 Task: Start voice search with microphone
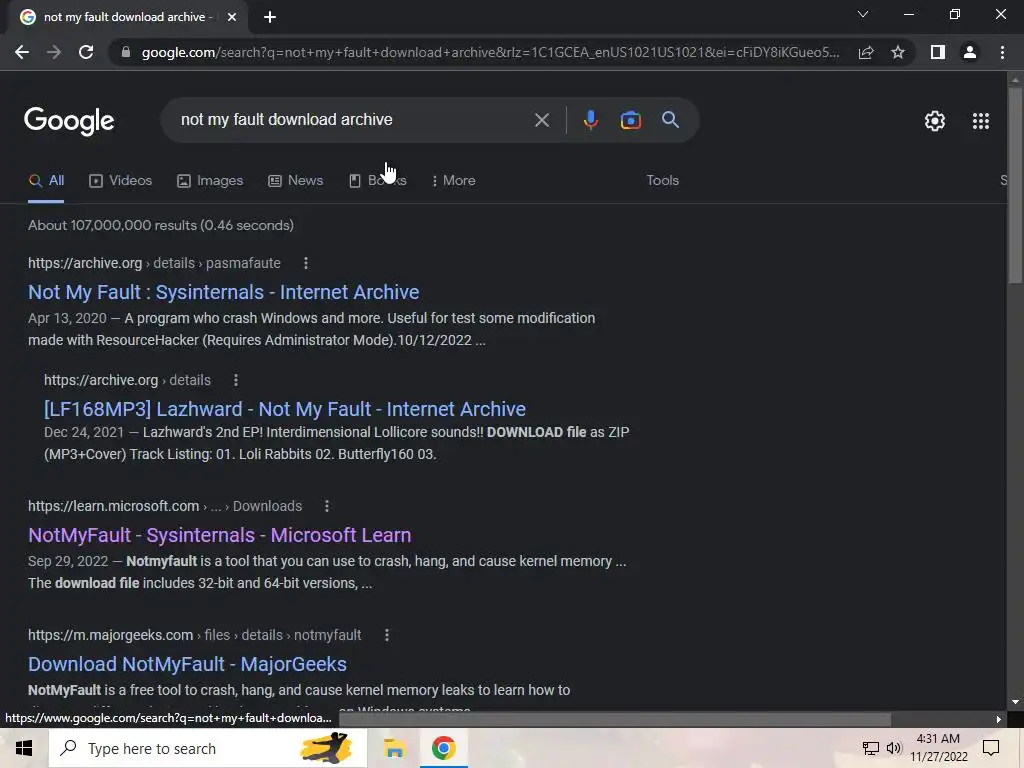tap(590, 120)
